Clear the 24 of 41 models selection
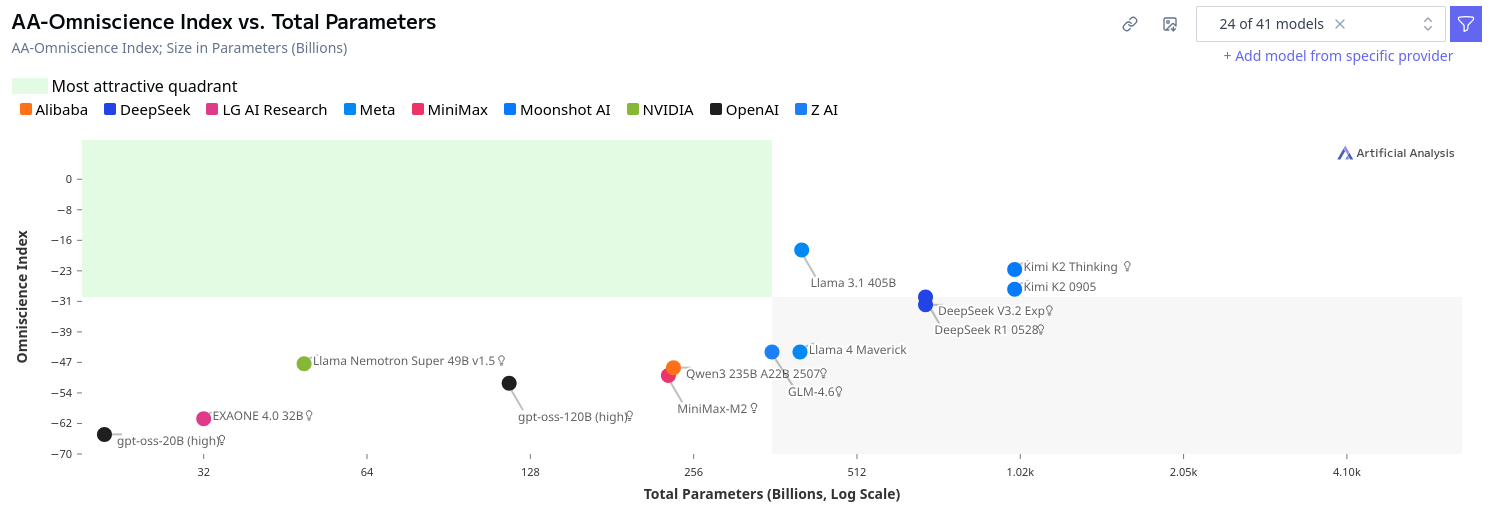1490x516 pixels. (x=1340, y=24)
